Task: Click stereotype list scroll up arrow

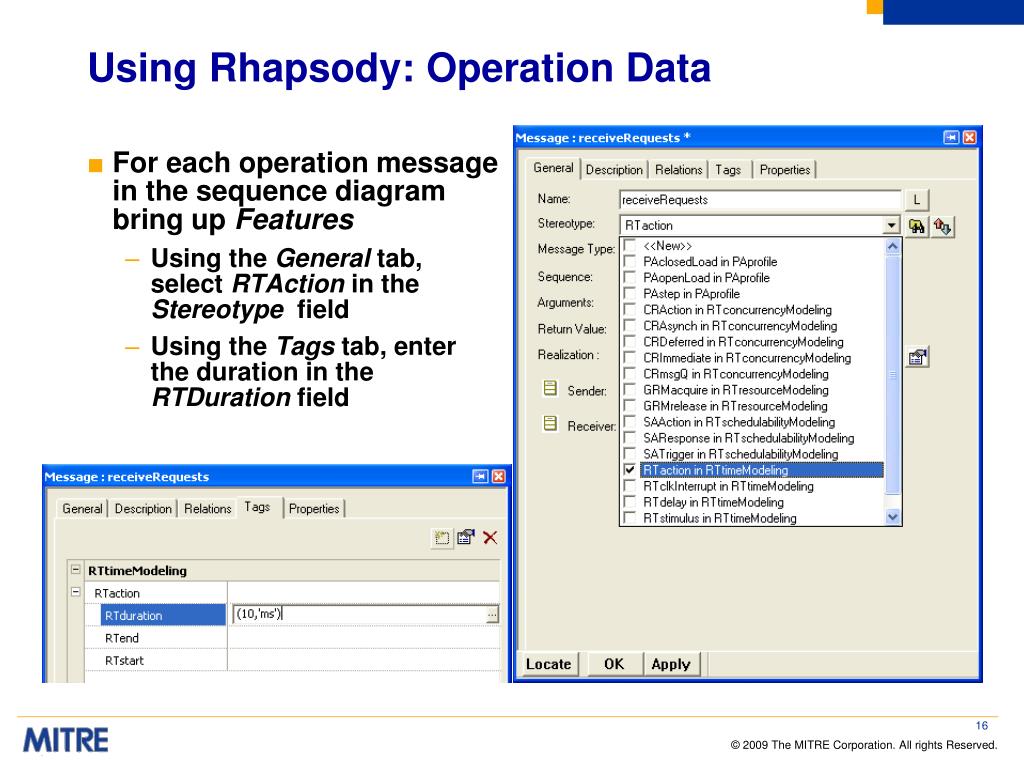Action: (x=893, y=246)
